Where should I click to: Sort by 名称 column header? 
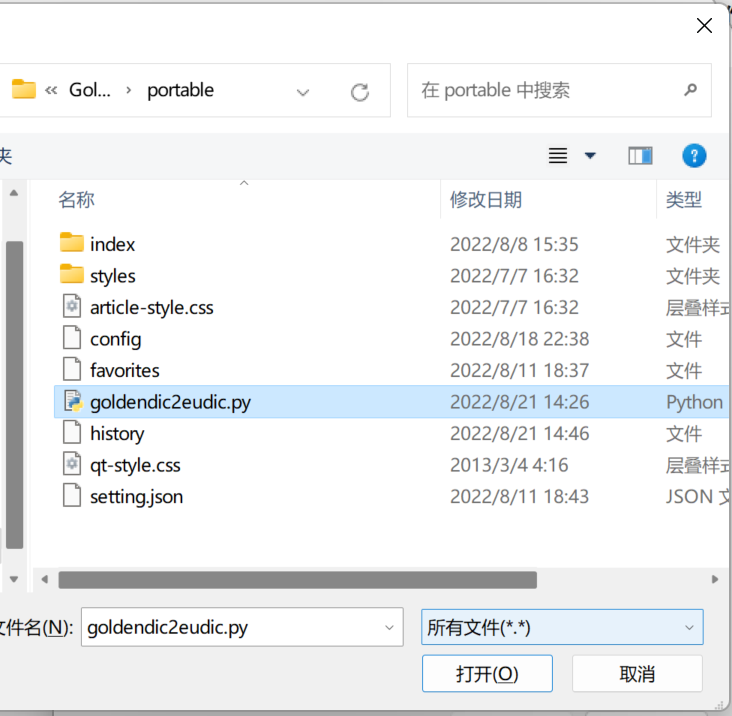[76, 200]
